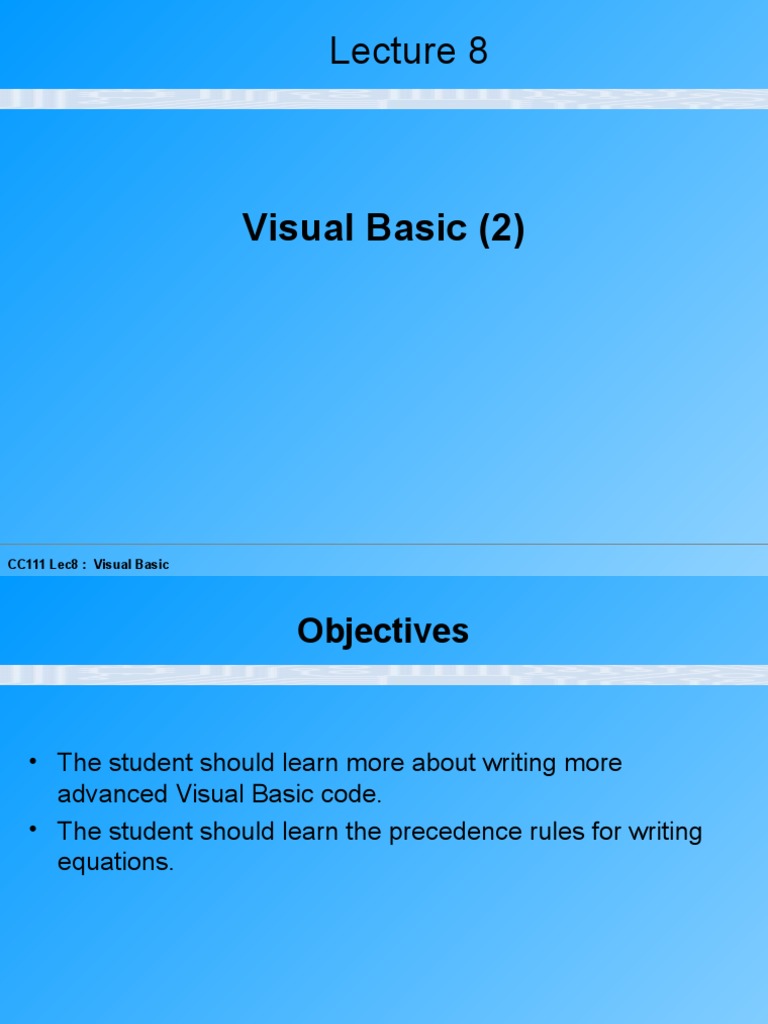
Task: Click the "(2)" in the Visual Basic heading
Action: pos(501,229)
